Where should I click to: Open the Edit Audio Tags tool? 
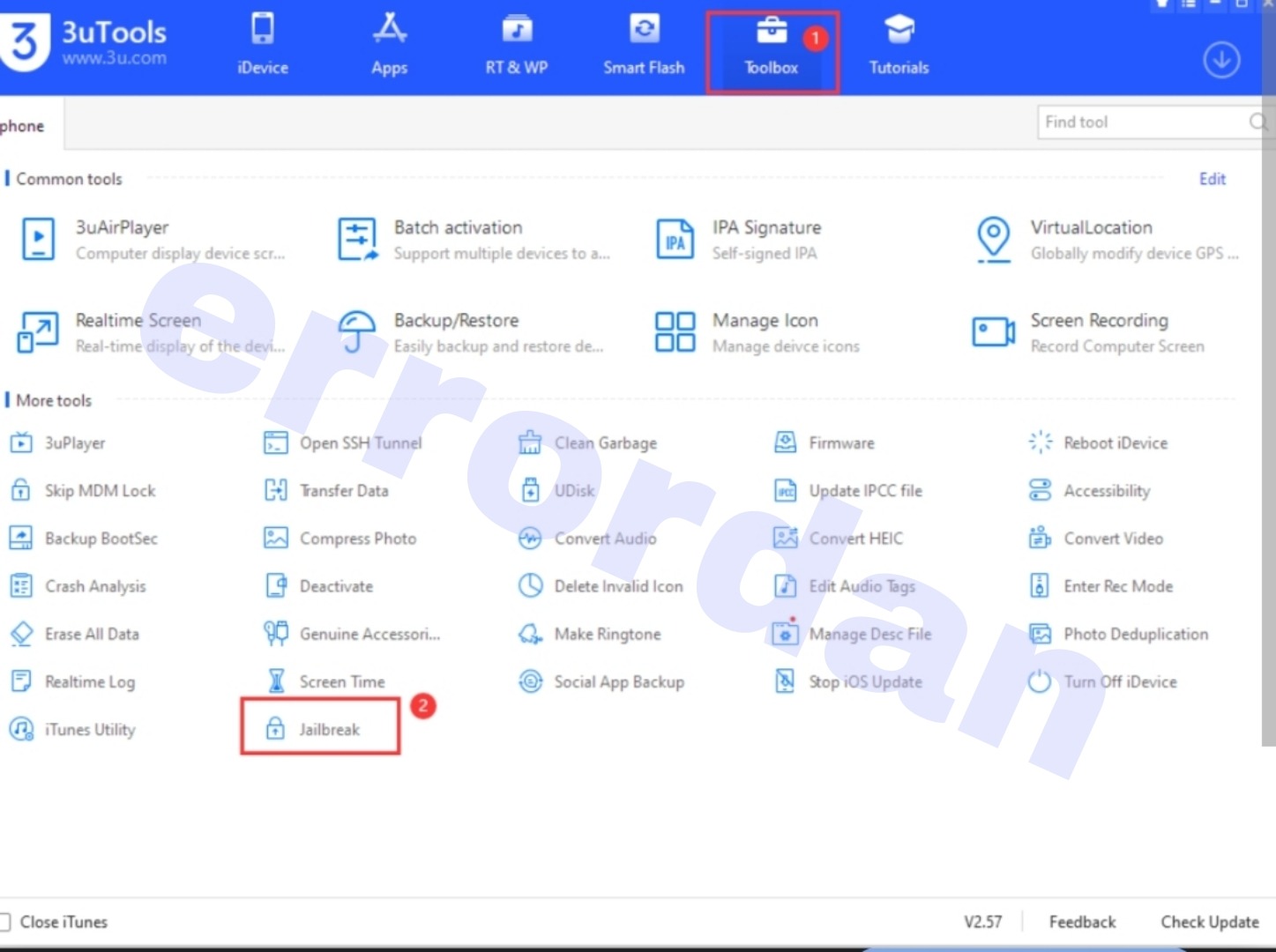coord(845,585)
